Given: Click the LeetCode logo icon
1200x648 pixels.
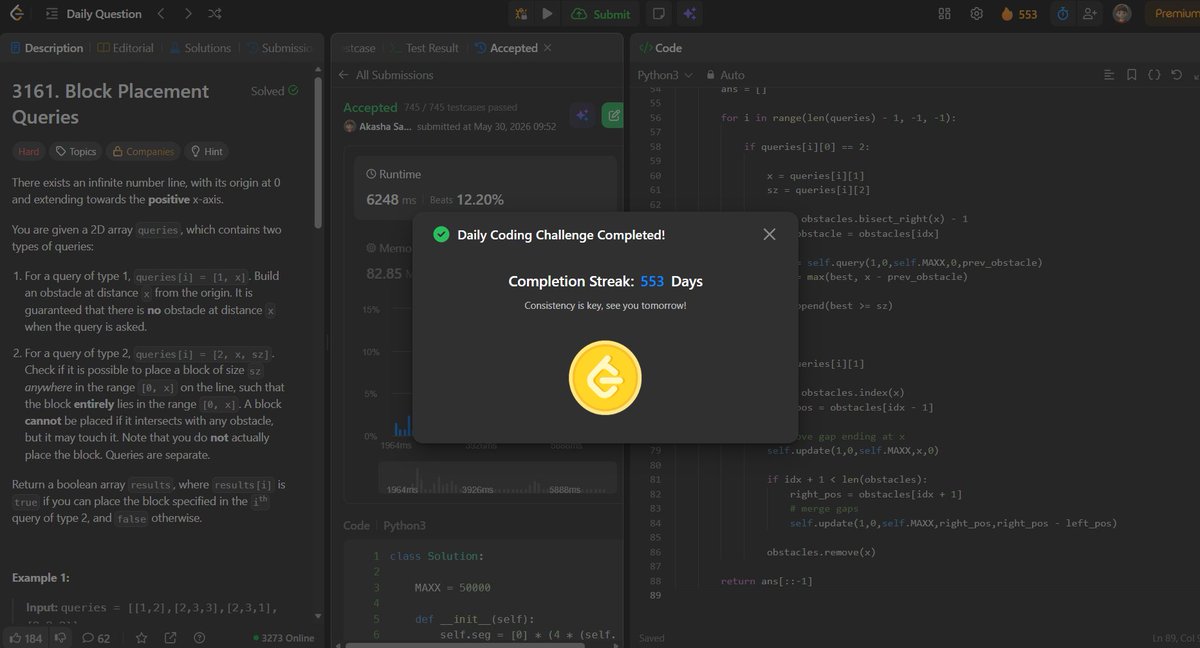Looking at the screenshot, I should [x=16, y=14].
